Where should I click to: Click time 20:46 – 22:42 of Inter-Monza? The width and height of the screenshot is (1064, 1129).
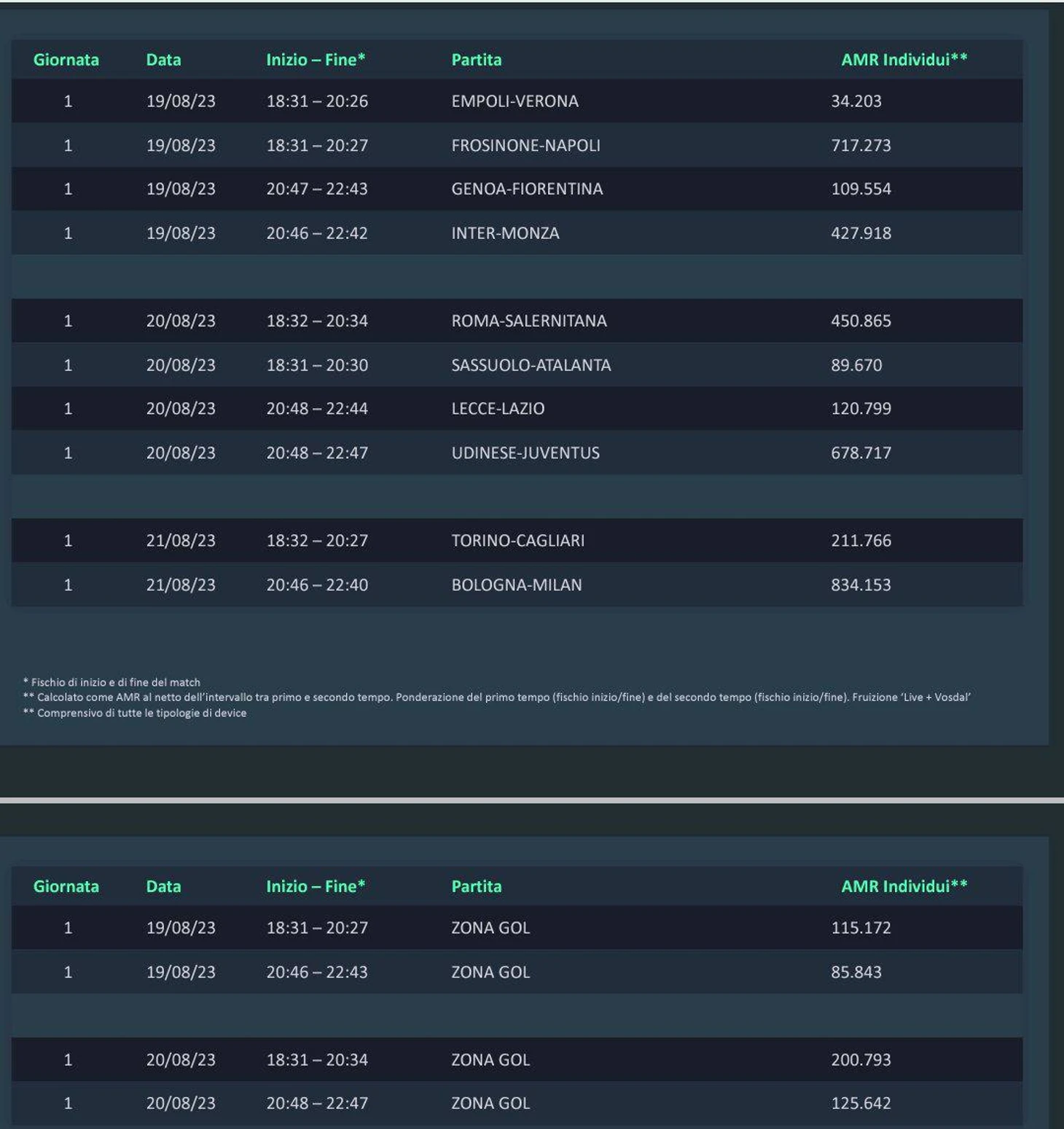317,233
